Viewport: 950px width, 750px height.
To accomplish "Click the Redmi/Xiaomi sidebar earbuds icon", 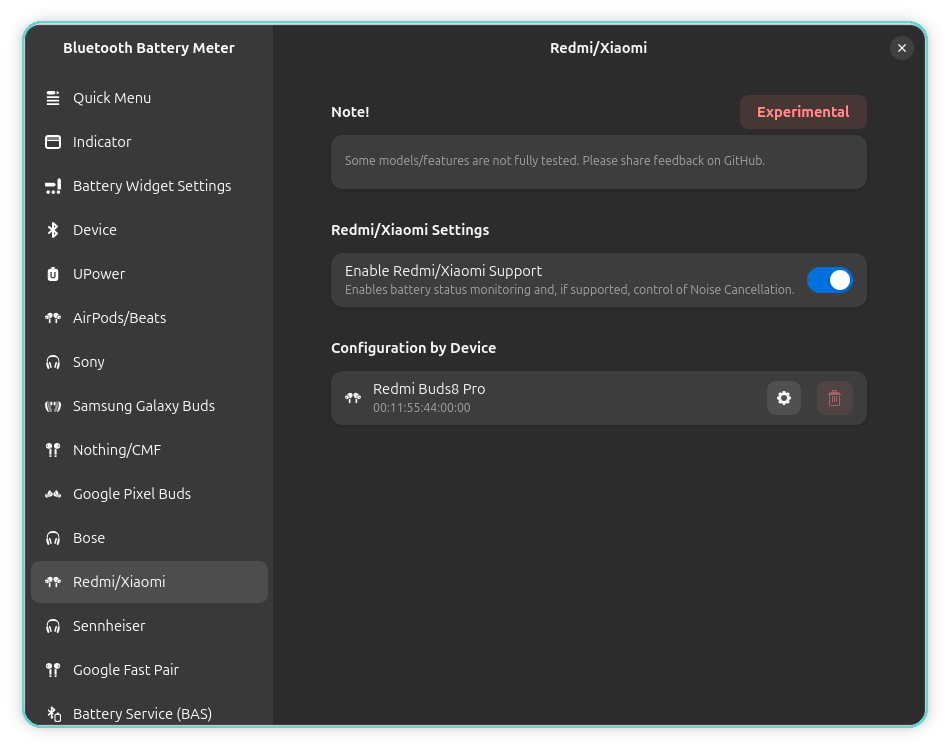I will pos(53,582).
